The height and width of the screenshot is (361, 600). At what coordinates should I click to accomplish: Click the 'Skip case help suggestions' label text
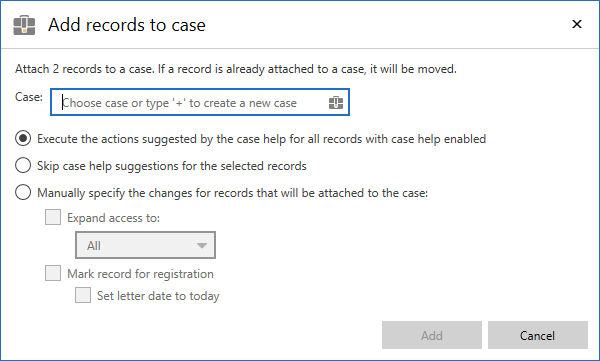pyautogui.click(x=172, y=166)
